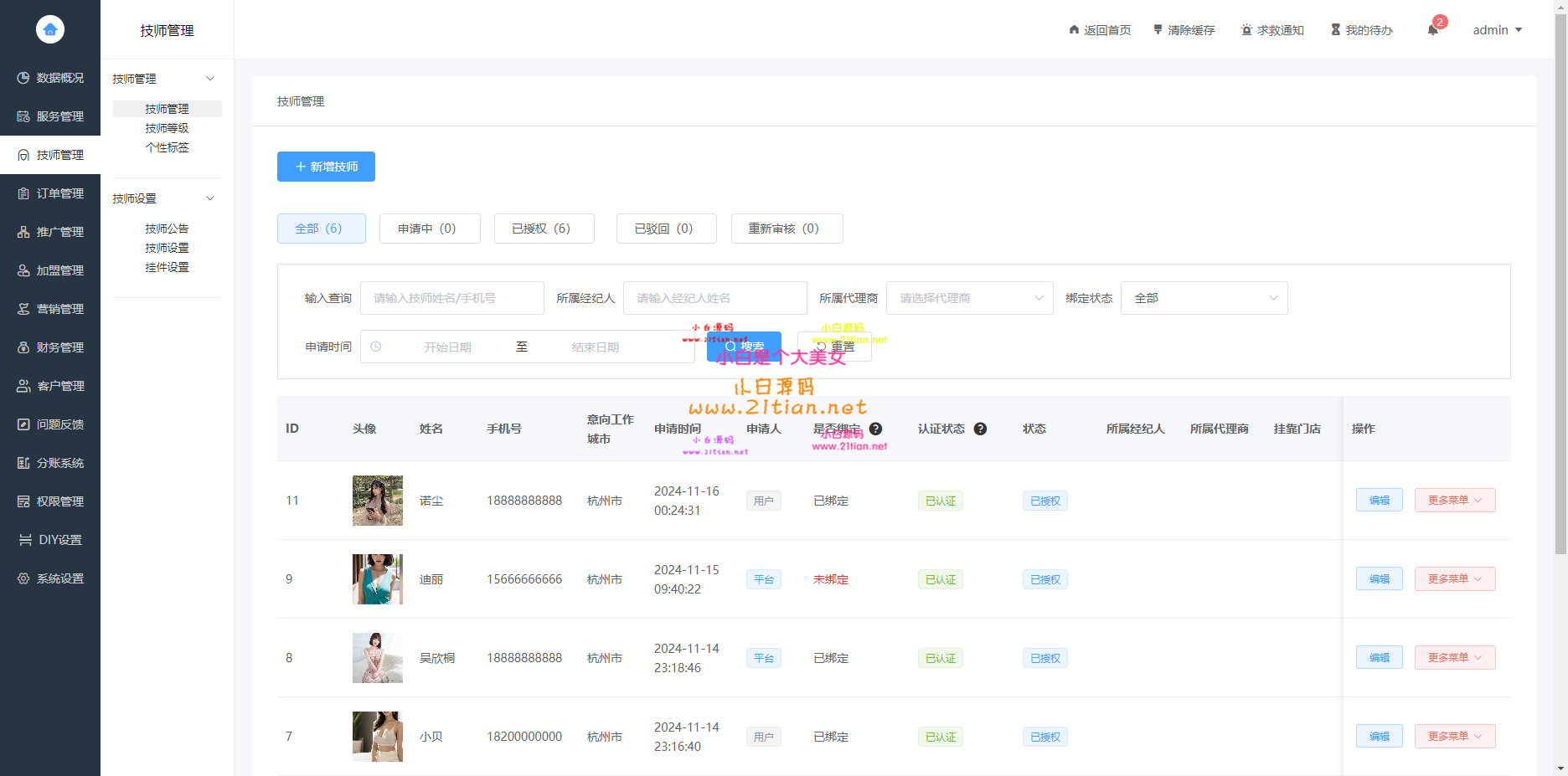Click the 请输入技师姓名/手机号 input field
The image size is (1568, 776).
point(451,298)
